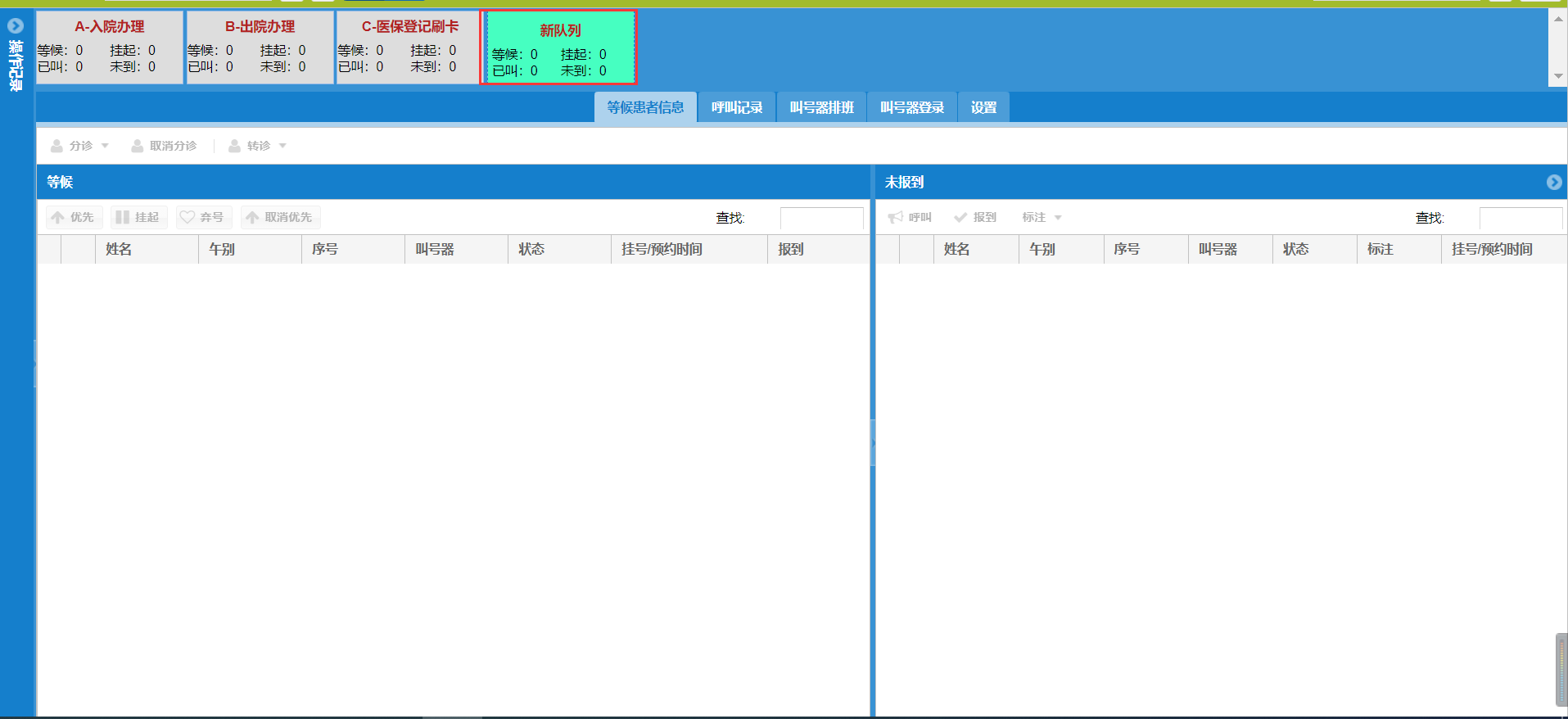Select the C-医保登记刷卡 queue card
The image size is (1568, 719).
point(409,47)
